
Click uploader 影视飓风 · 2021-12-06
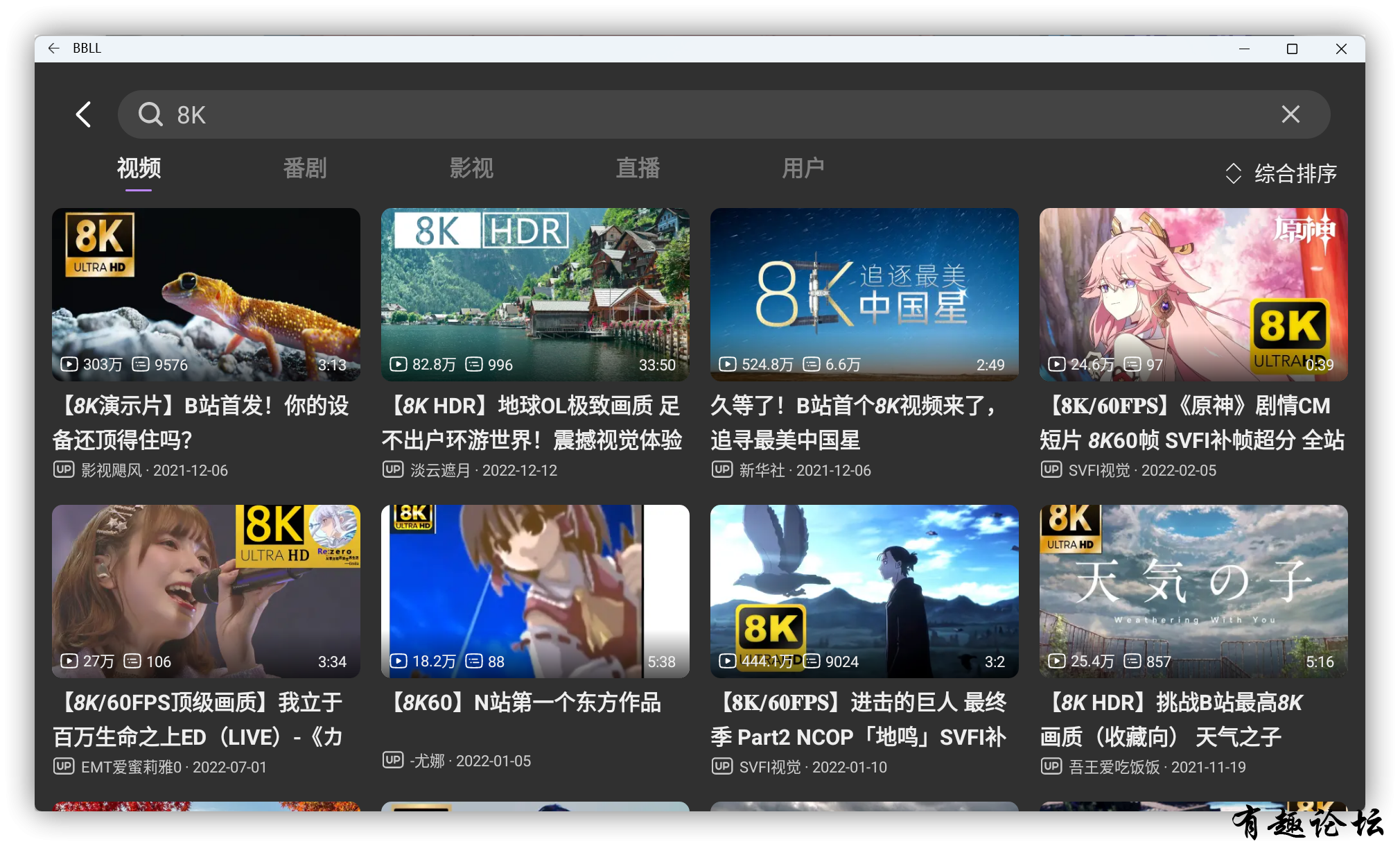coord(154,470)
